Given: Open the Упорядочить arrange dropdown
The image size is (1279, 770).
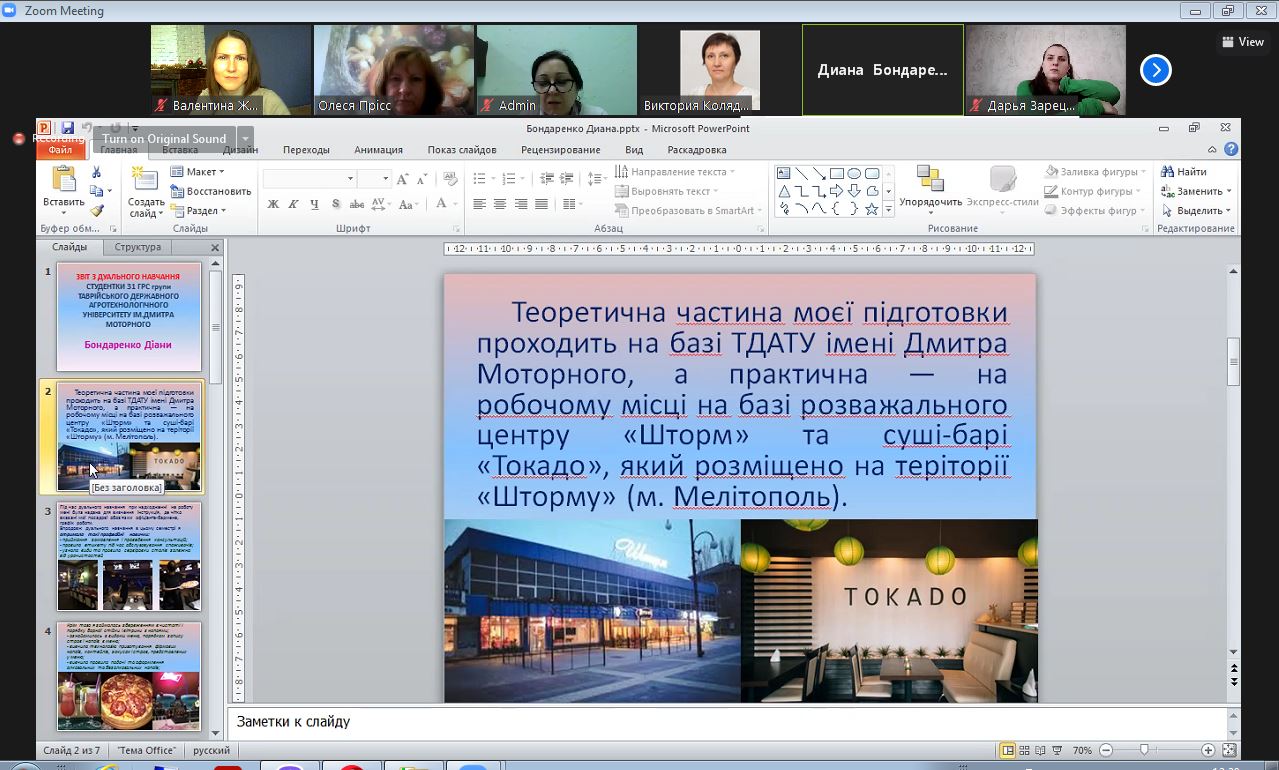Looking at the screenshot, I should [930, 202].
